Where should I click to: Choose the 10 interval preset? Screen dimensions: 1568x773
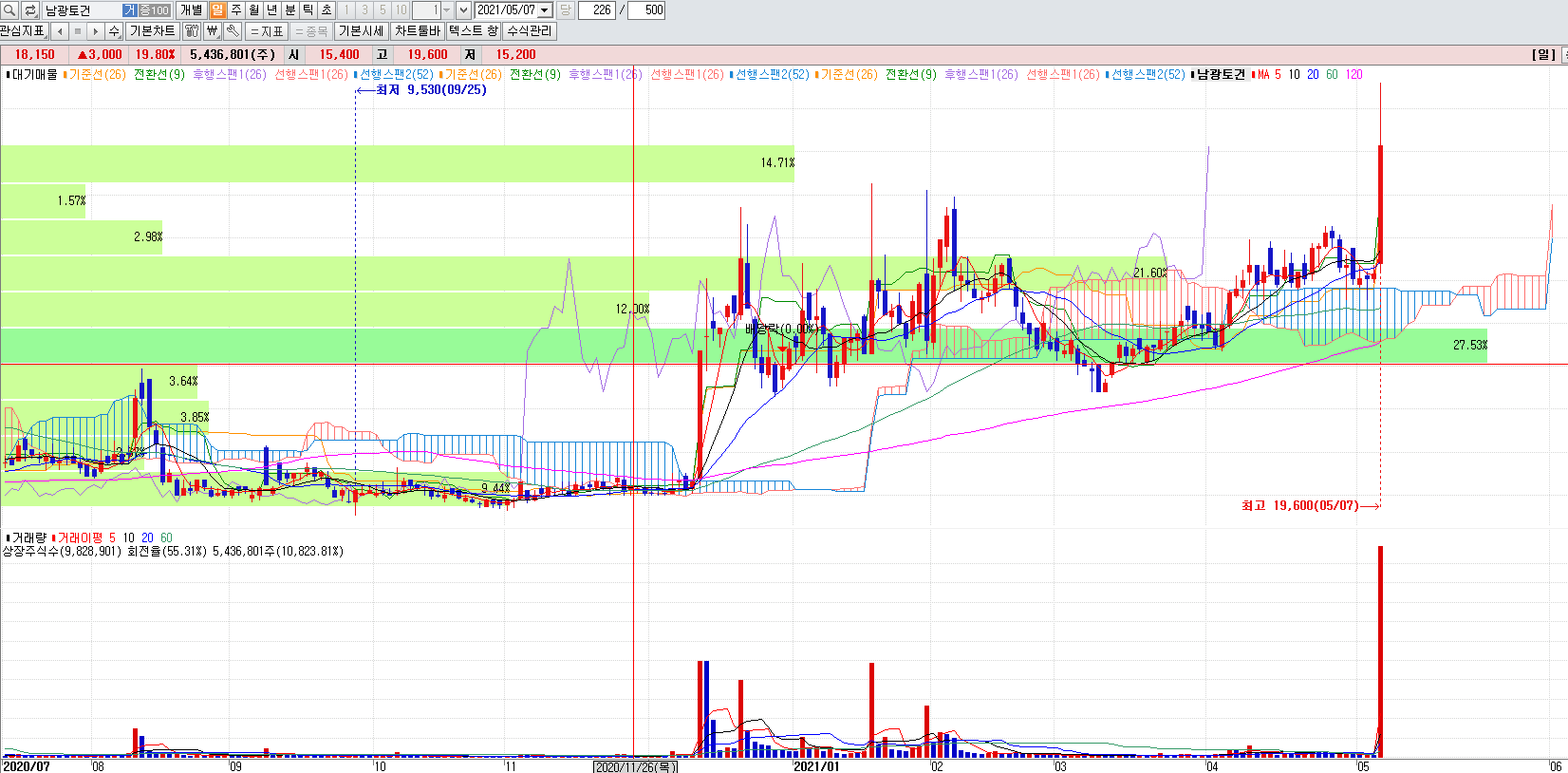coord(401,9)
